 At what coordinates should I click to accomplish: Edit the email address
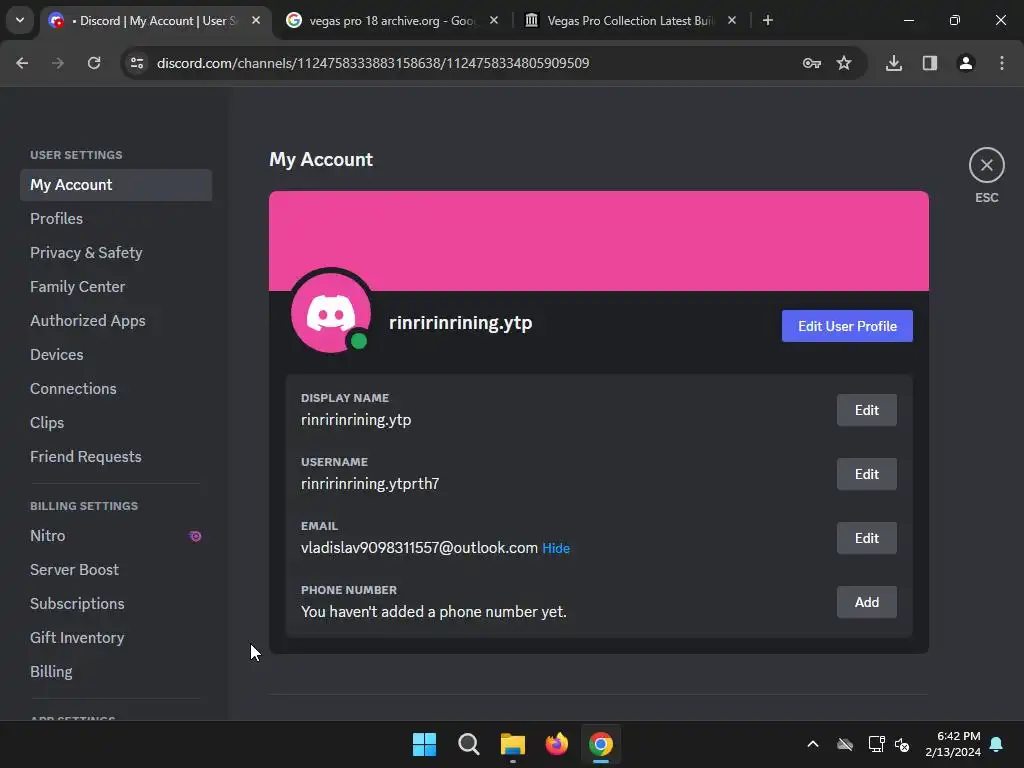[x=867, y=538]
